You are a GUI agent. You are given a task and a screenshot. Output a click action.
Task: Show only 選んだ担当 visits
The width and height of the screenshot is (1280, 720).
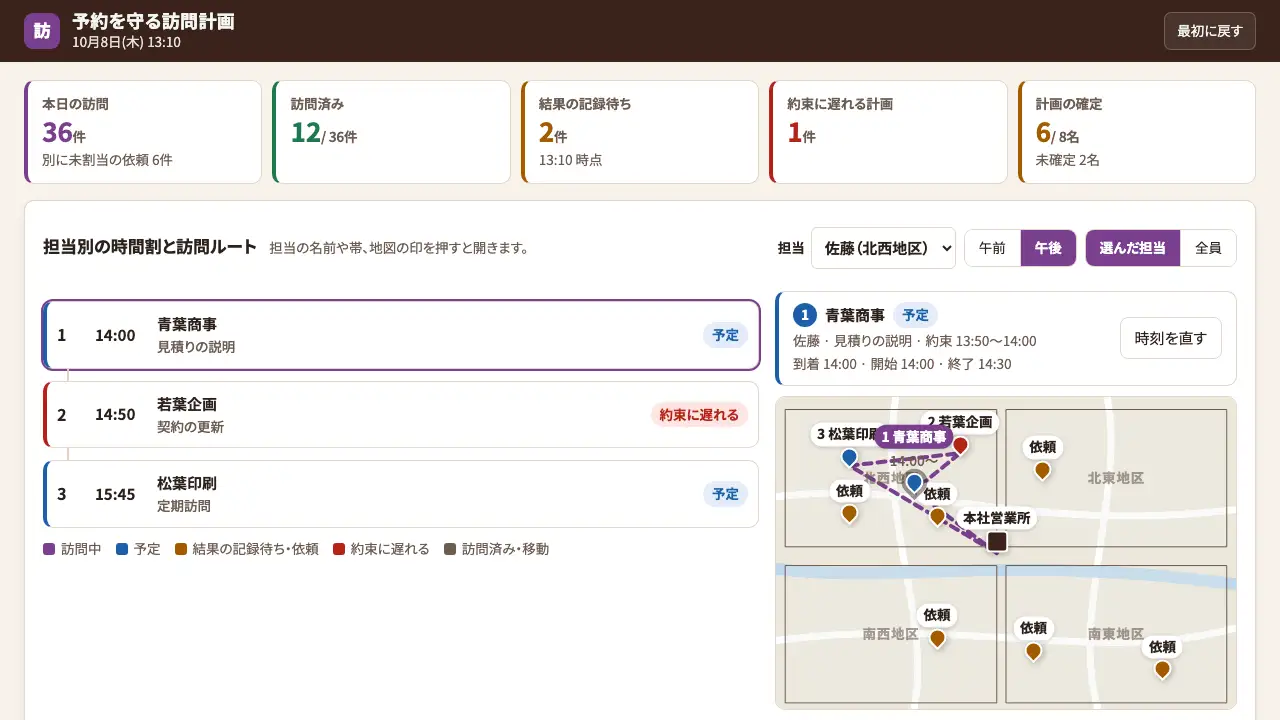(1133, 248)
